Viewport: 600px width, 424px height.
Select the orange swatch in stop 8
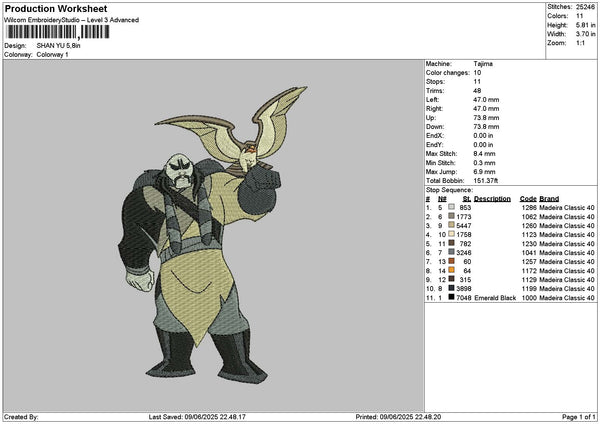tap(452, 270)
